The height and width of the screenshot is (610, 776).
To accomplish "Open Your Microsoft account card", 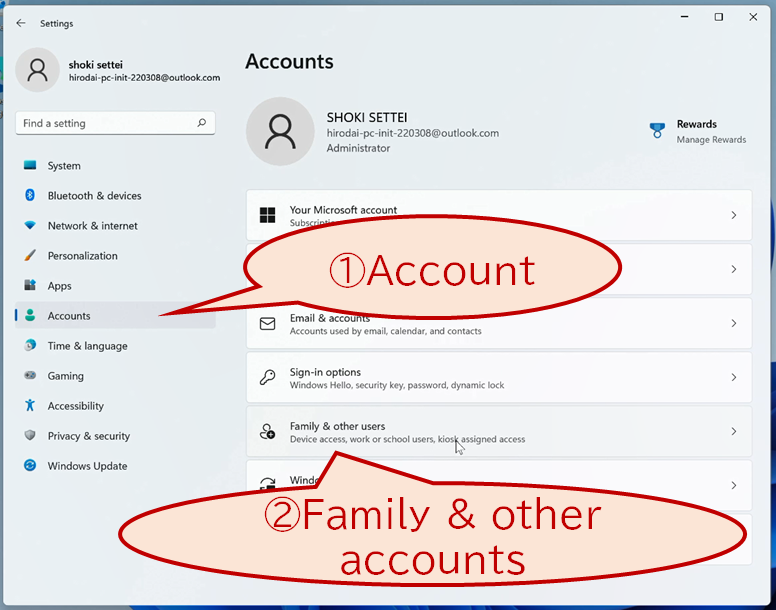I will coord(499,215).
